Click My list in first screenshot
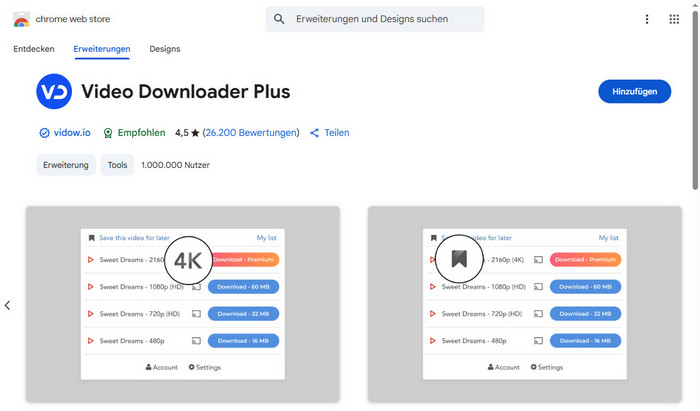Screen dimensions: 700x411 coord(267,238)
